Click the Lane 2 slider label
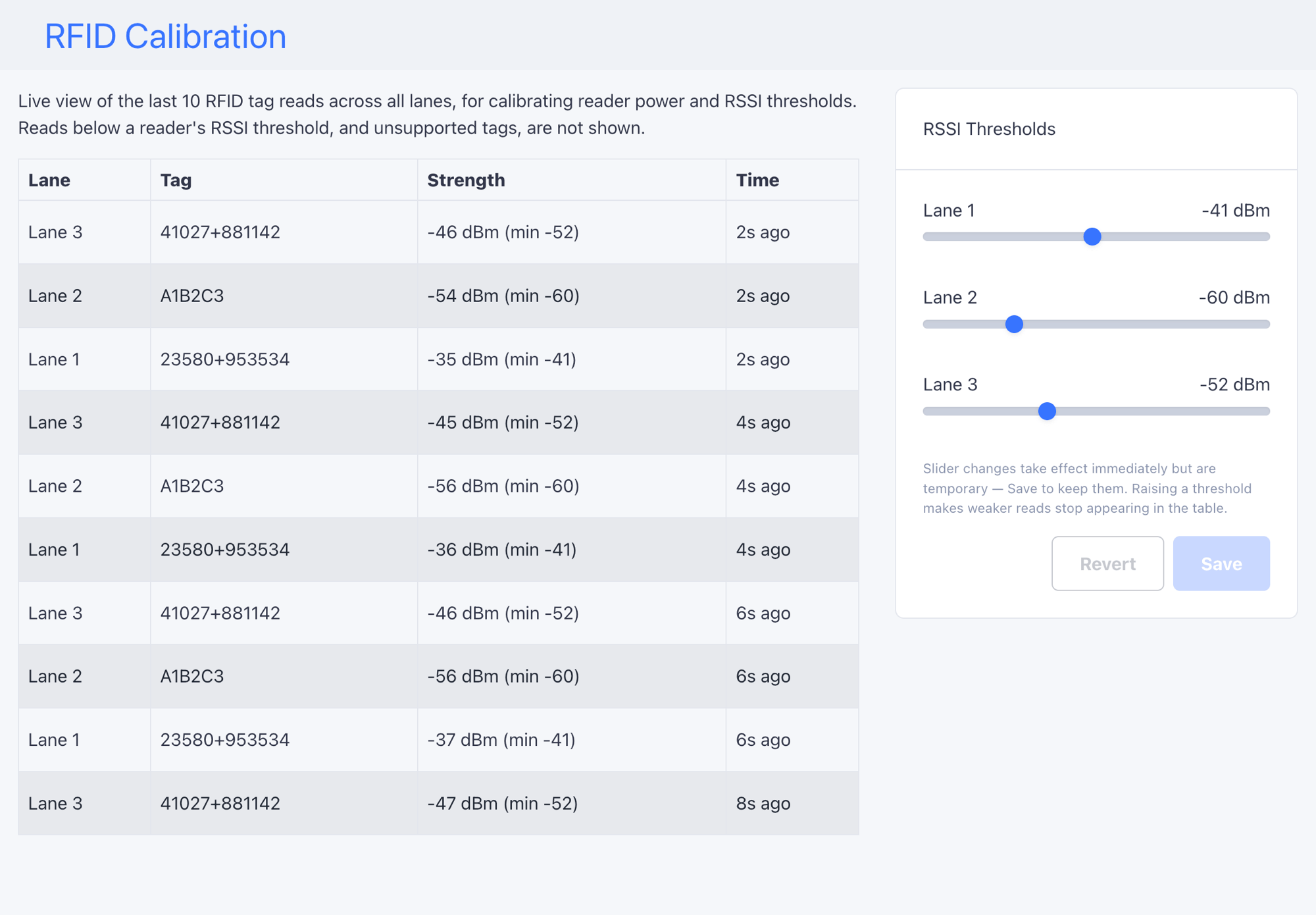The image size is (1316, 915). click(949, 298)
